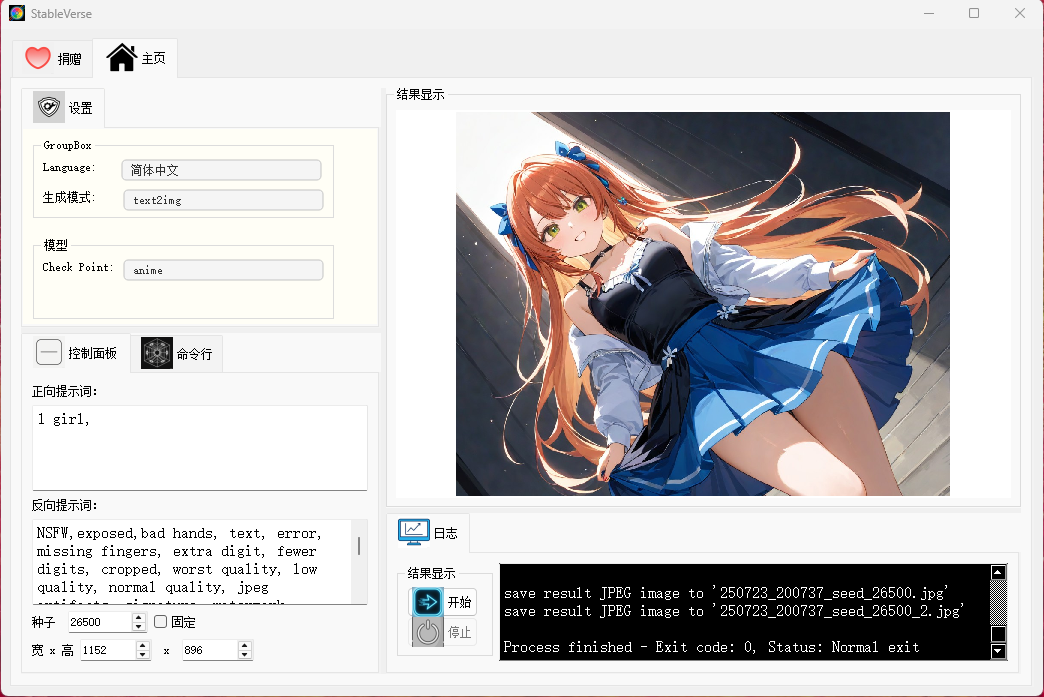Image resolution: width=1044 pixels, height=697 pixels.
Task: Click the red heart donate icon
Action: (38, 58)
